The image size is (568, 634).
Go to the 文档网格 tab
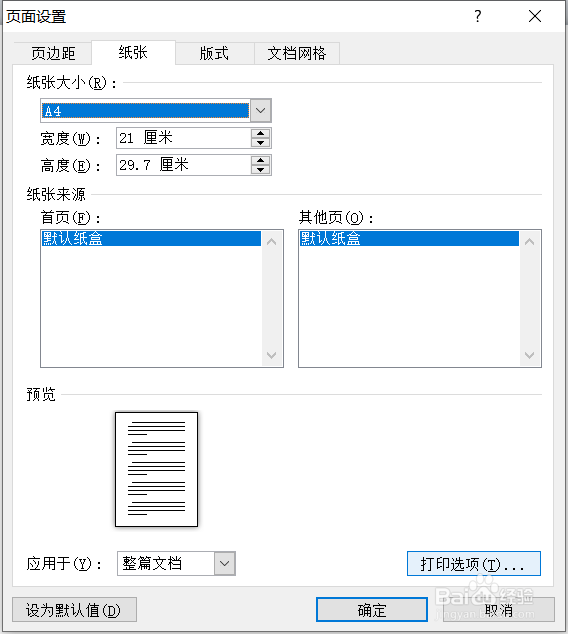click(297, 53)
